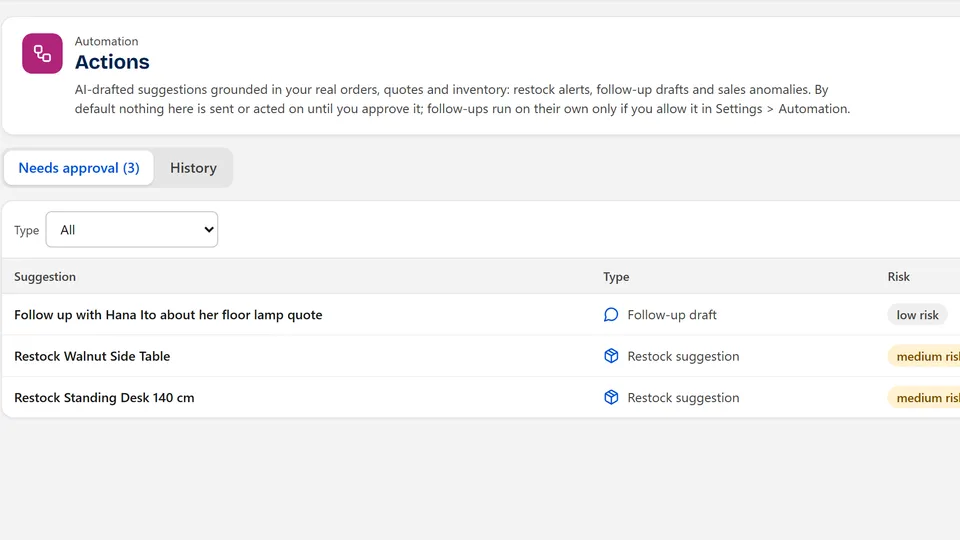This screenshot has width=960, height=540.
Task: Click the box icon in Standing Desk row
Action: point(610,397)
